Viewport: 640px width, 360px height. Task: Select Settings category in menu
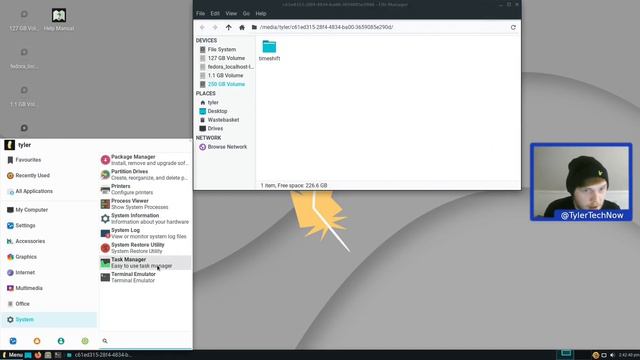click(x=49, y=226)
